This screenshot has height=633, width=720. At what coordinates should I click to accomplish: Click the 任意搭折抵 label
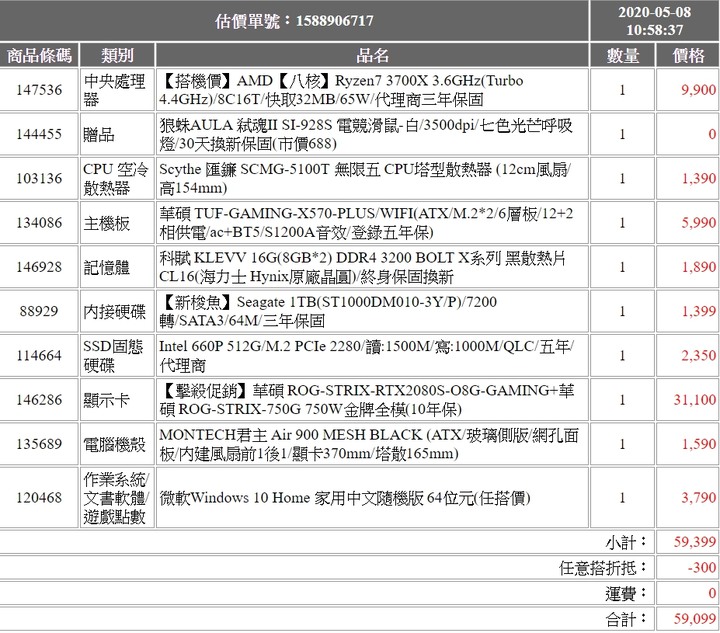[603, 568]
